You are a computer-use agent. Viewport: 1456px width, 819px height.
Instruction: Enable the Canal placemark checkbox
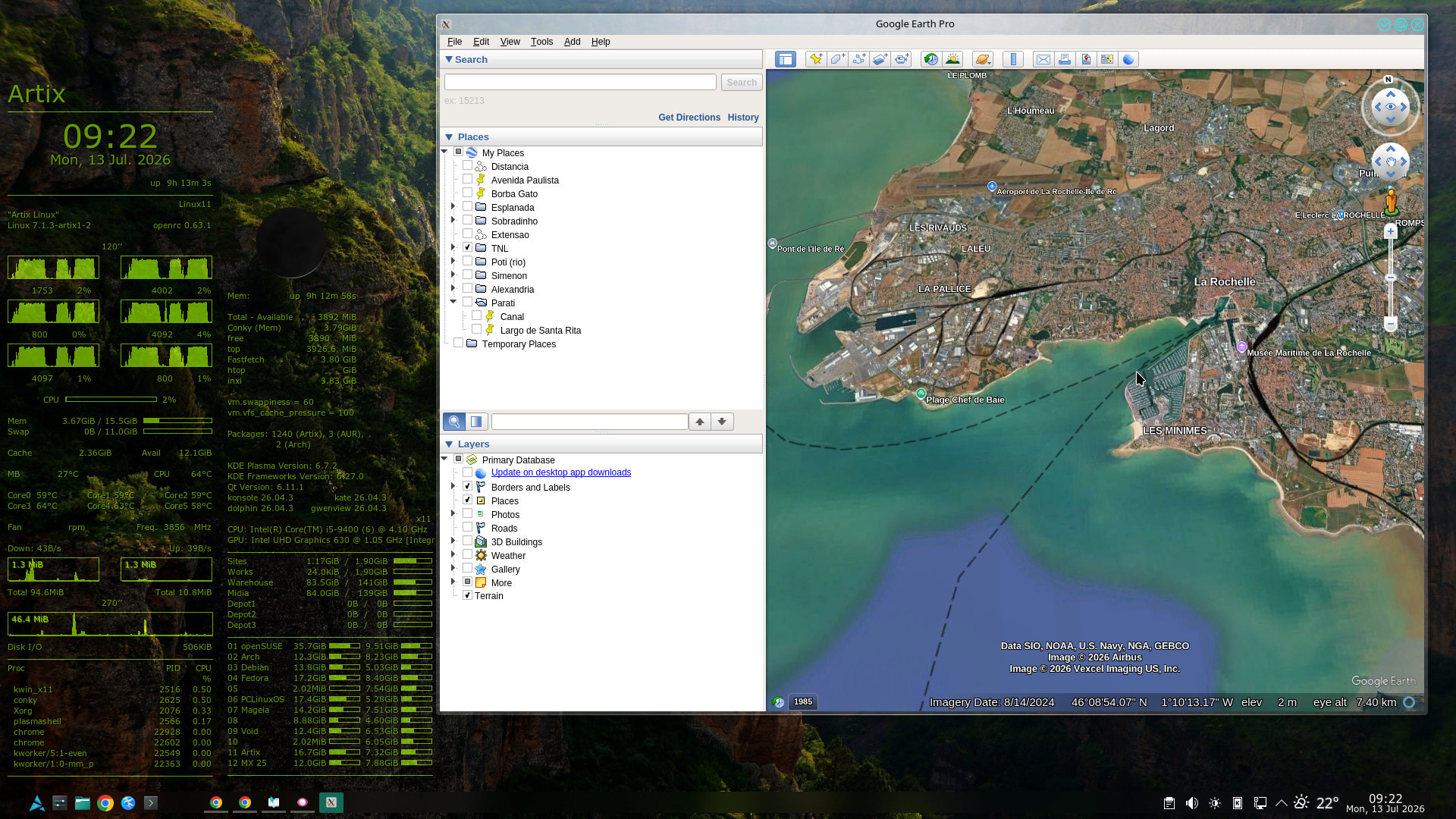(476, 315)
